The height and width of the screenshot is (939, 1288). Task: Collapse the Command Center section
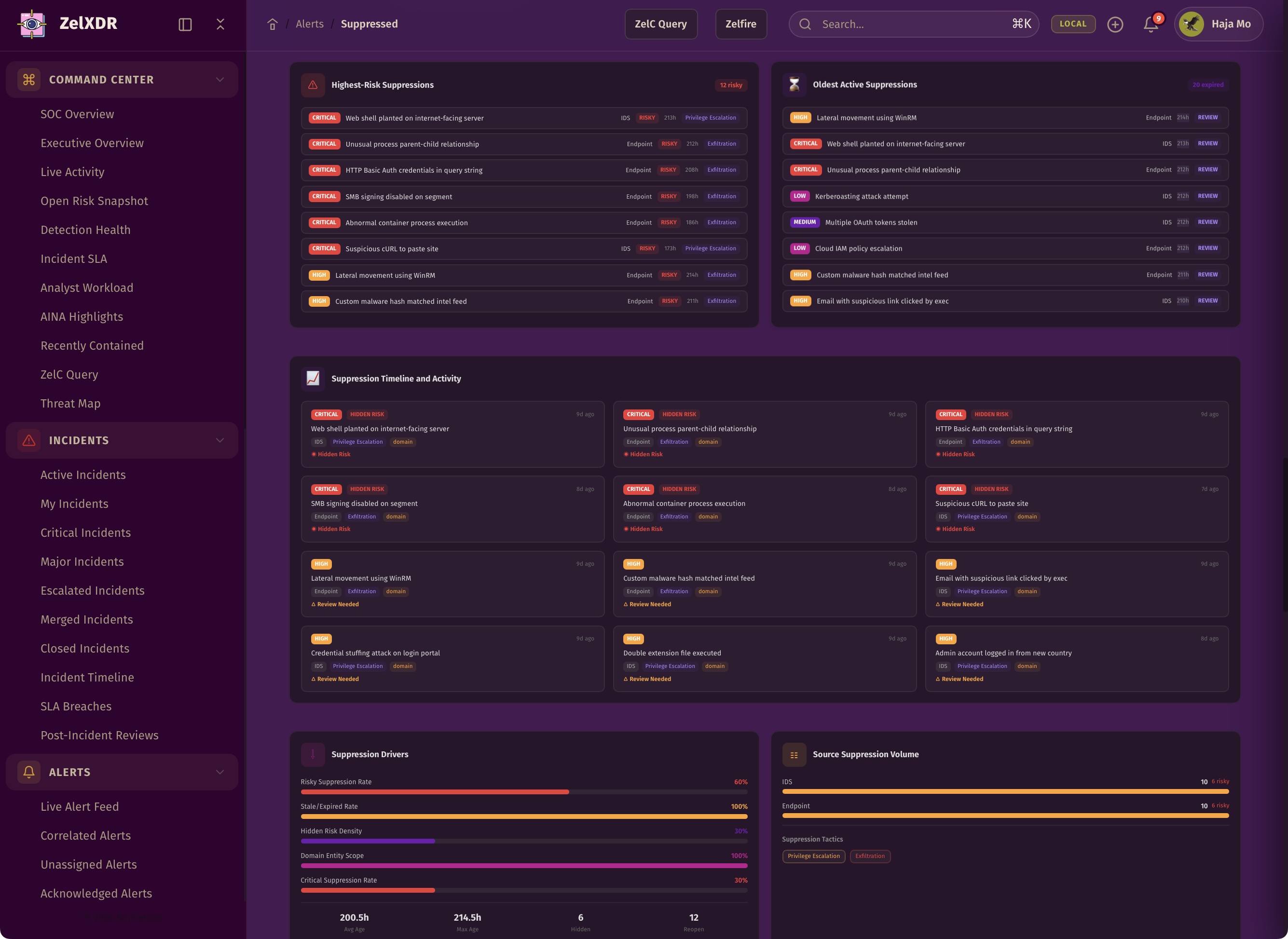pyautogui.click(x=220, y=80)
